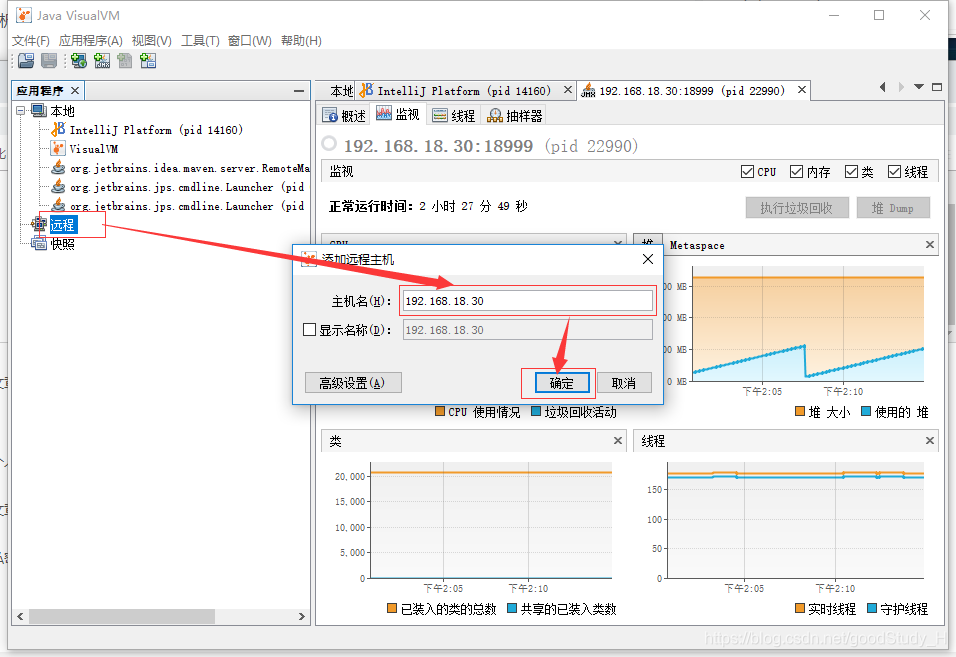Click the IntelliJ Platform icon in the tree
The width and height of the screenshot is (956, 657).
pyautogui.click(x=59, y=129)
